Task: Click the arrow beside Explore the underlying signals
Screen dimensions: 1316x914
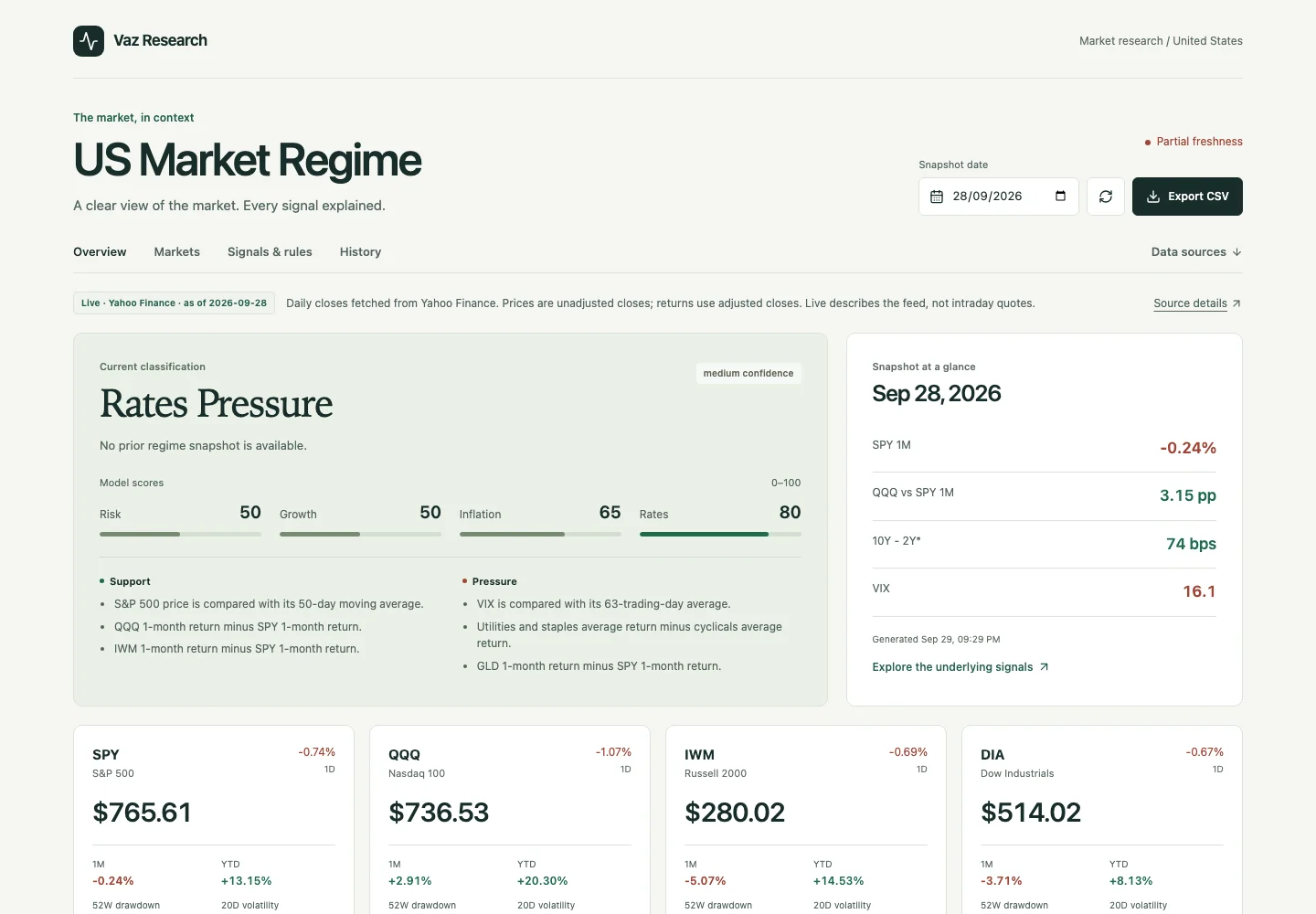Action: point(1045,667)
